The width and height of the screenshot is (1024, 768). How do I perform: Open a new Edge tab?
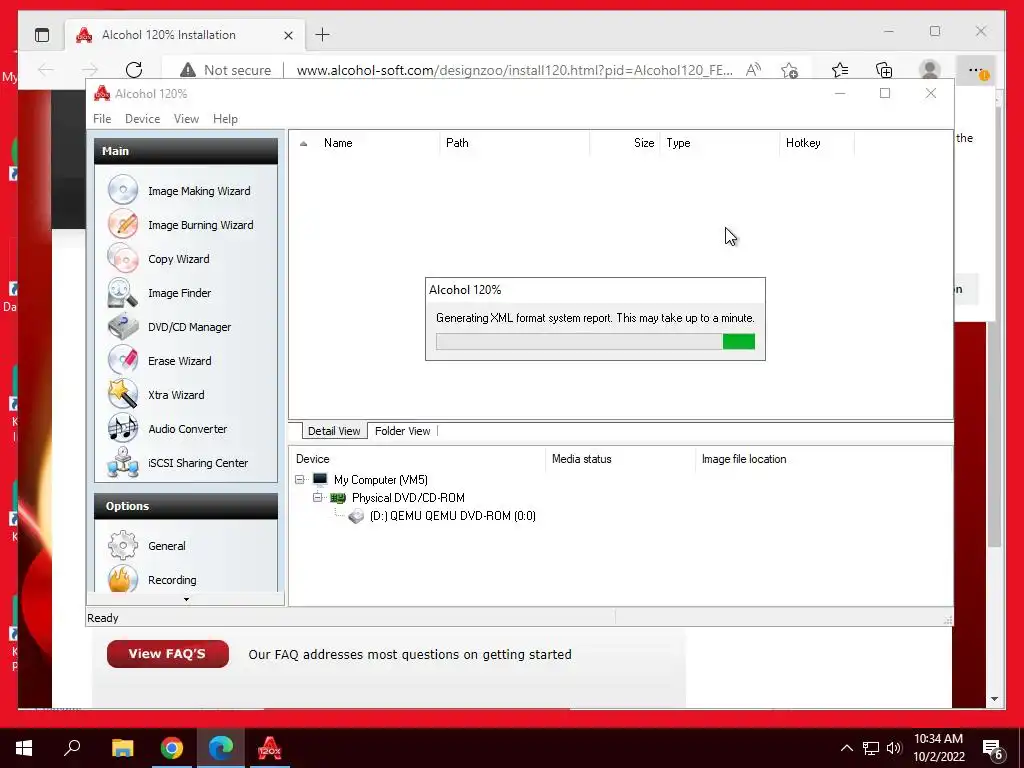[x=323, y=35]
